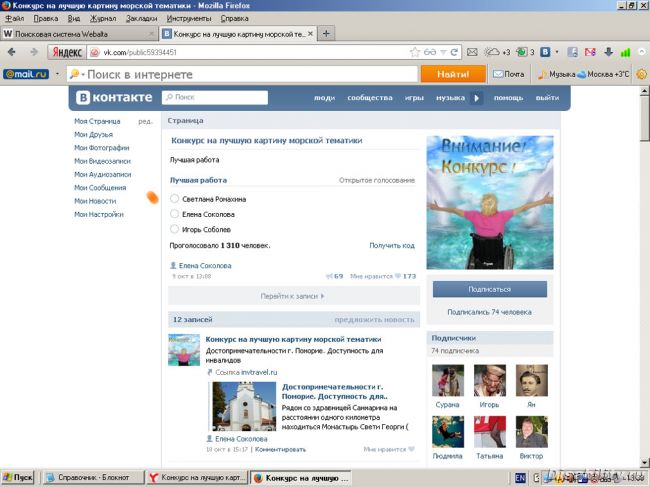Open Музыка on mail.ru toolbar

click(x=556, y=74)
